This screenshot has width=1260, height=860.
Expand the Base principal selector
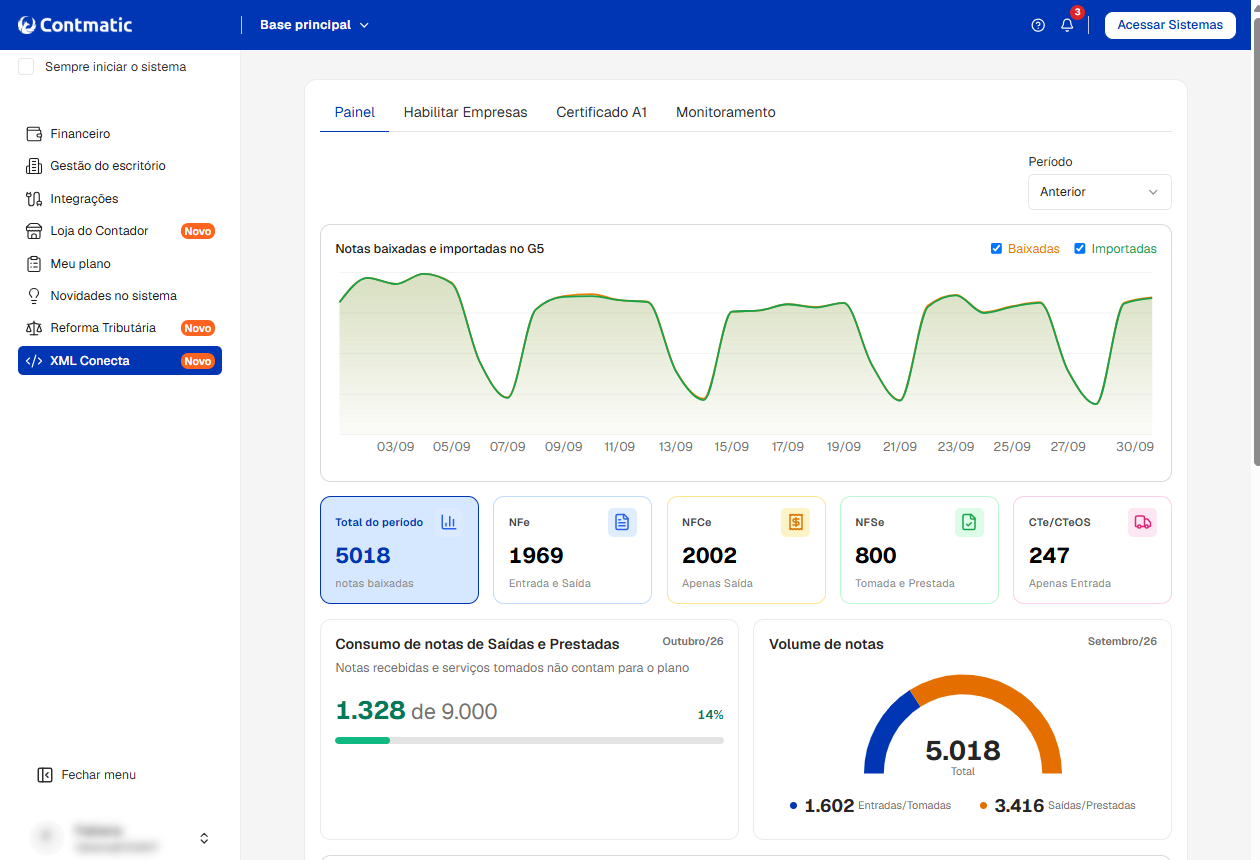click(x=315, y=25)
